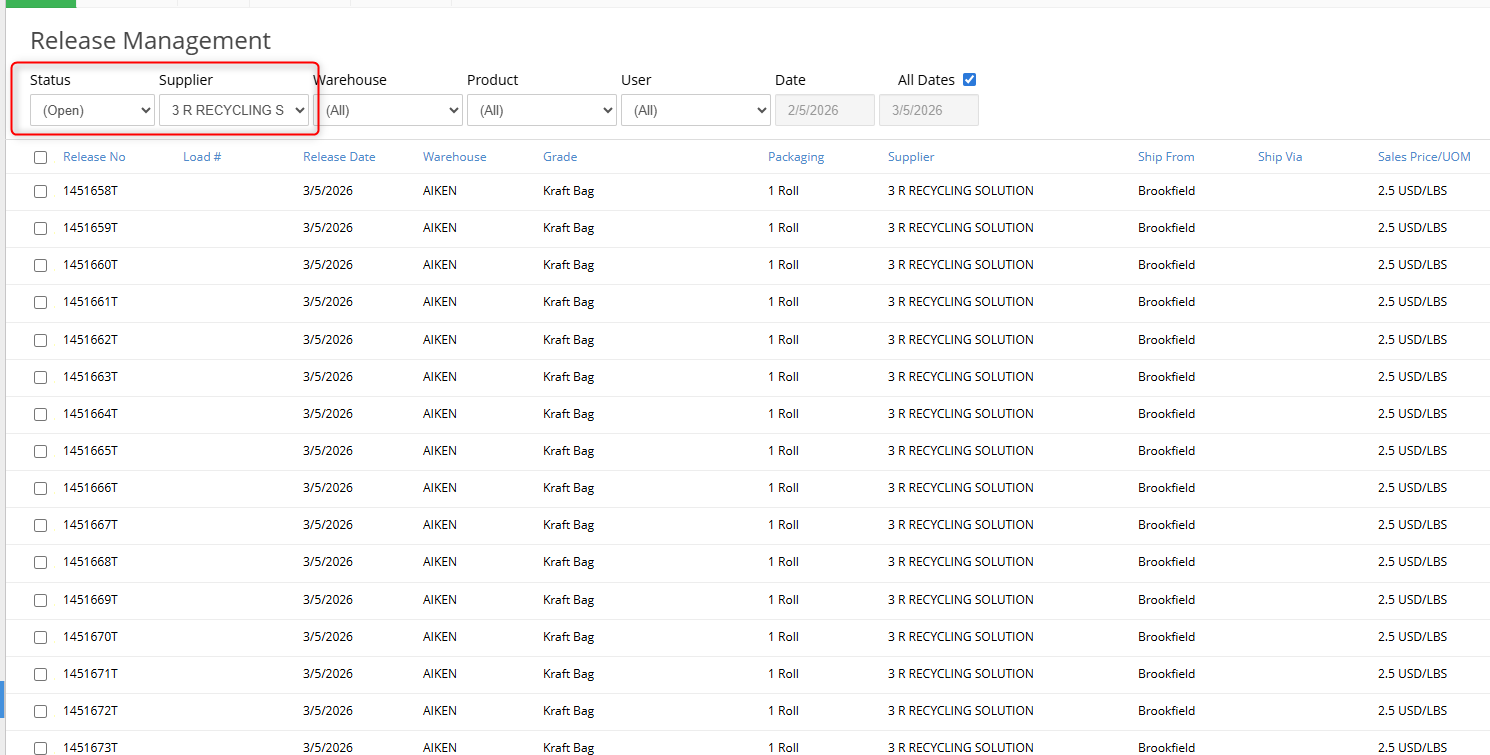Select the checkbox for release 1451658T
The height and width of the screenshot is (755, 1490).
point(40,191)
